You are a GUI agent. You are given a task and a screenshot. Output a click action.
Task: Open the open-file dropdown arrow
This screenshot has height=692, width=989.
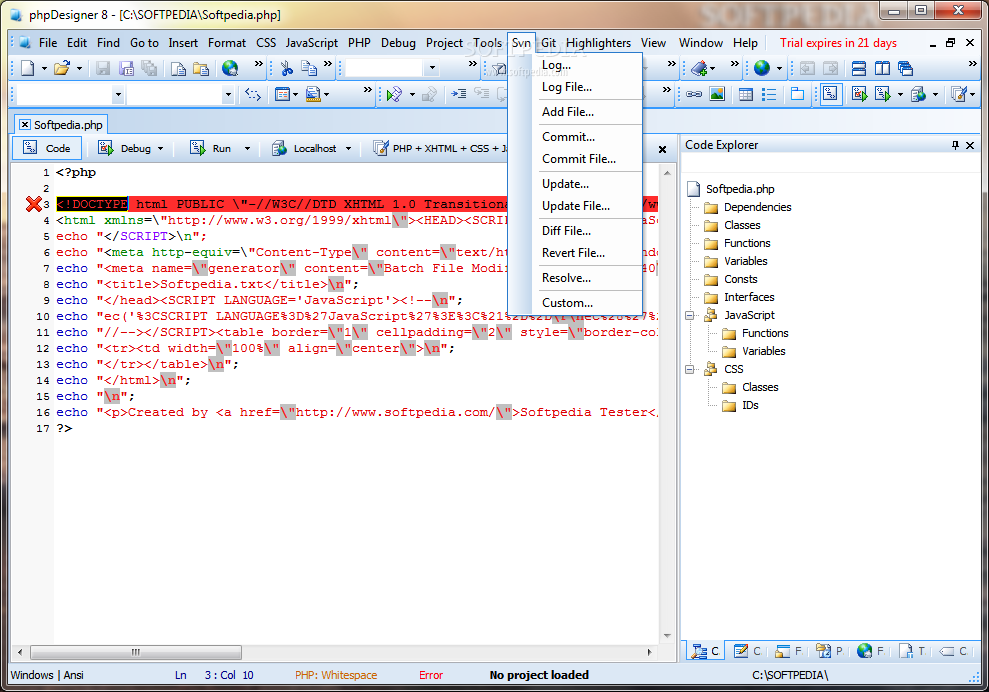click(x=79, y=68)
